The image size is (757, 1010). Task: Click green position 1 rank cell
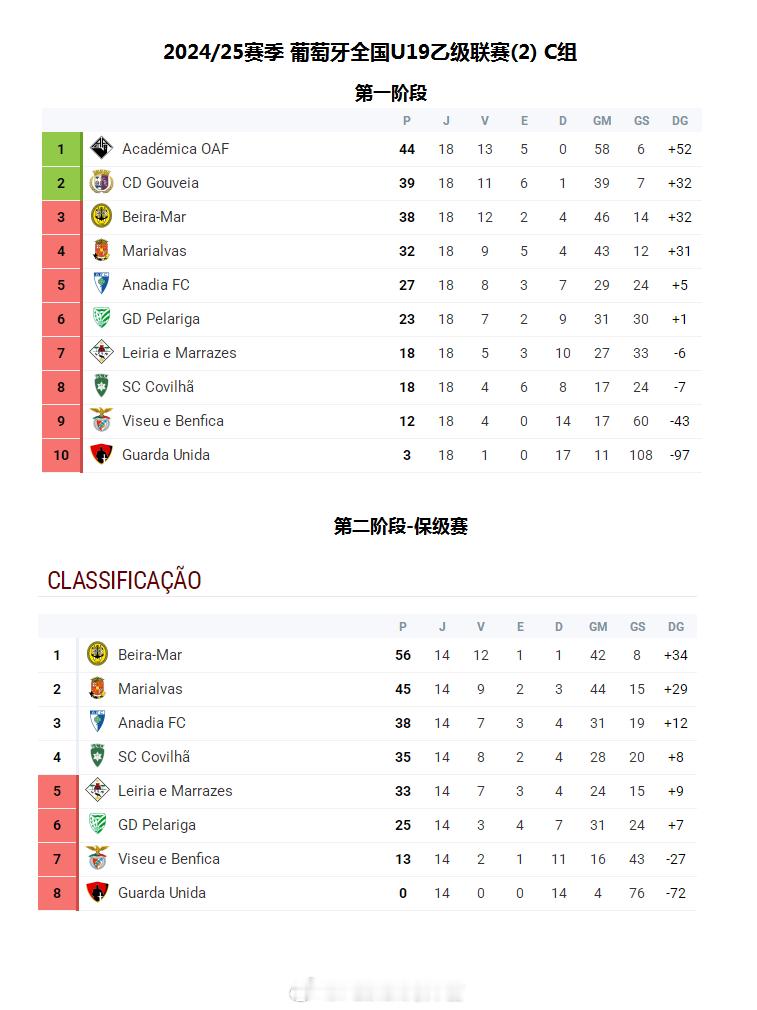(x=61, y=149)
